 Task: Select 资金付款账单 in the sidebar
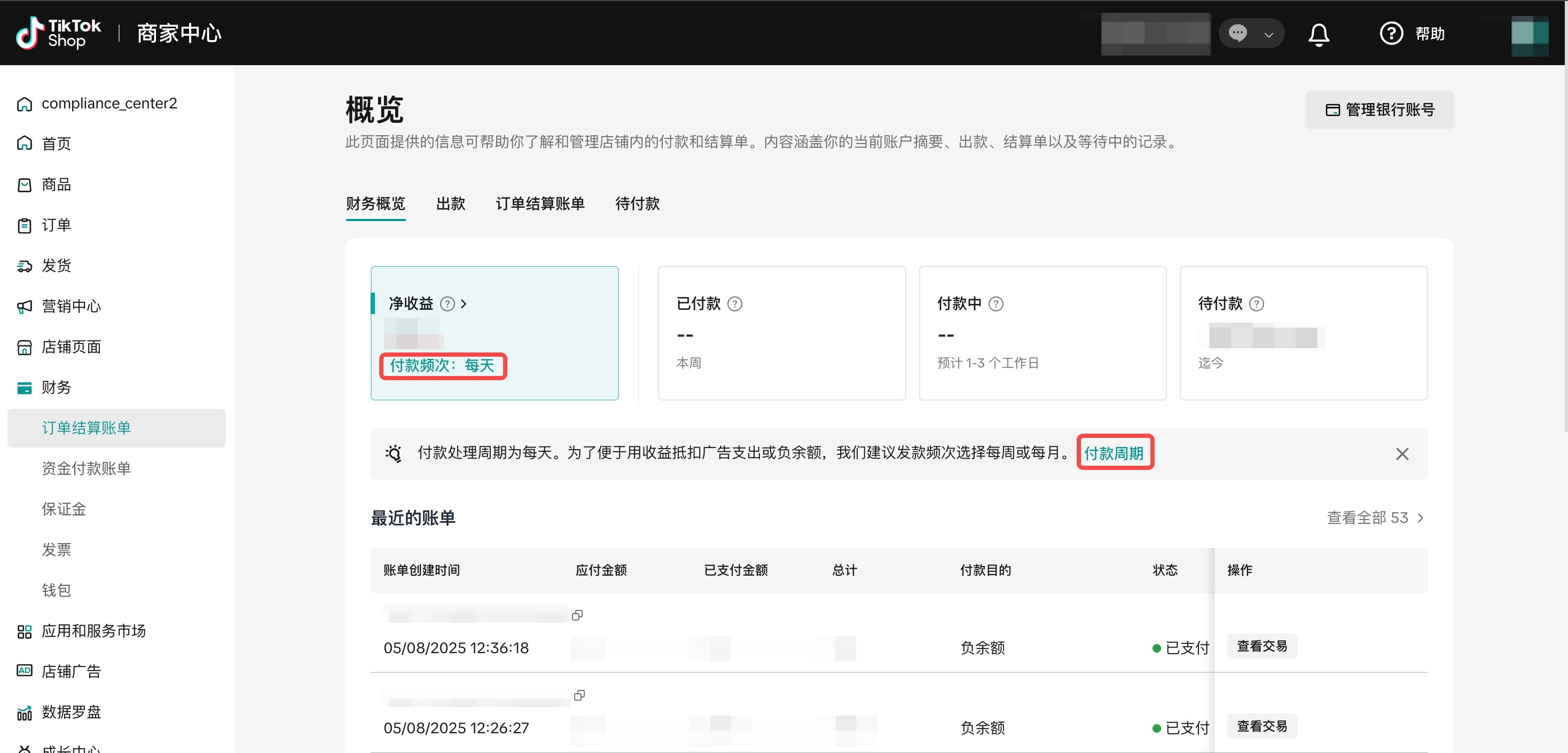[x=86, y=468]
